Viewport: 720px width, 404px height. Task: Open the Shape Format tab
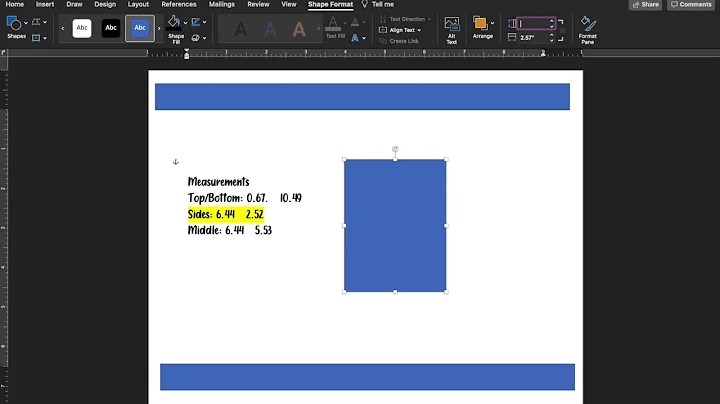[x=330, y=4]
